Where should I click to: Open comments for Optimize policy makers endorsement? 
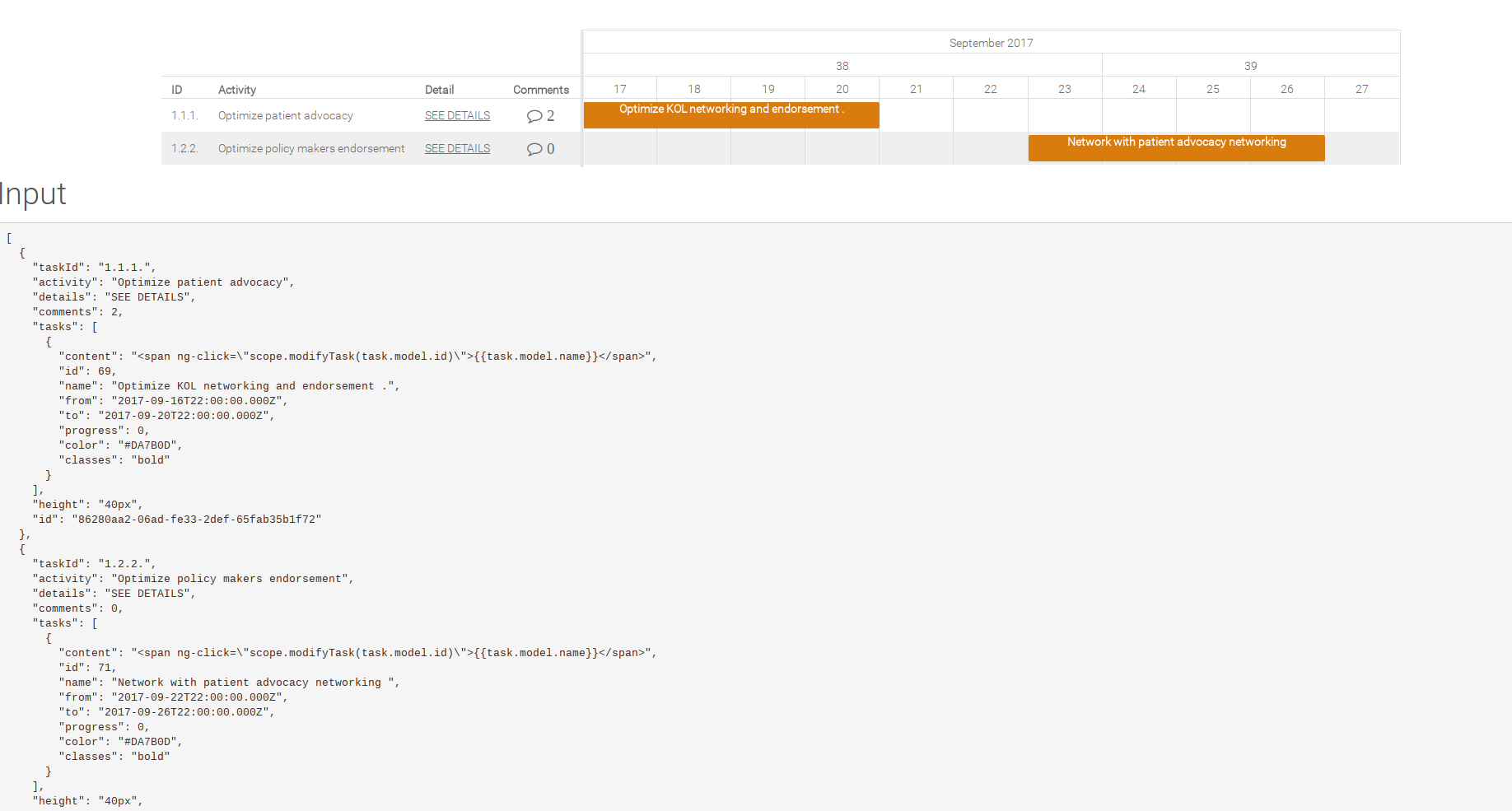pyautogui.click(x=539, y=148)
